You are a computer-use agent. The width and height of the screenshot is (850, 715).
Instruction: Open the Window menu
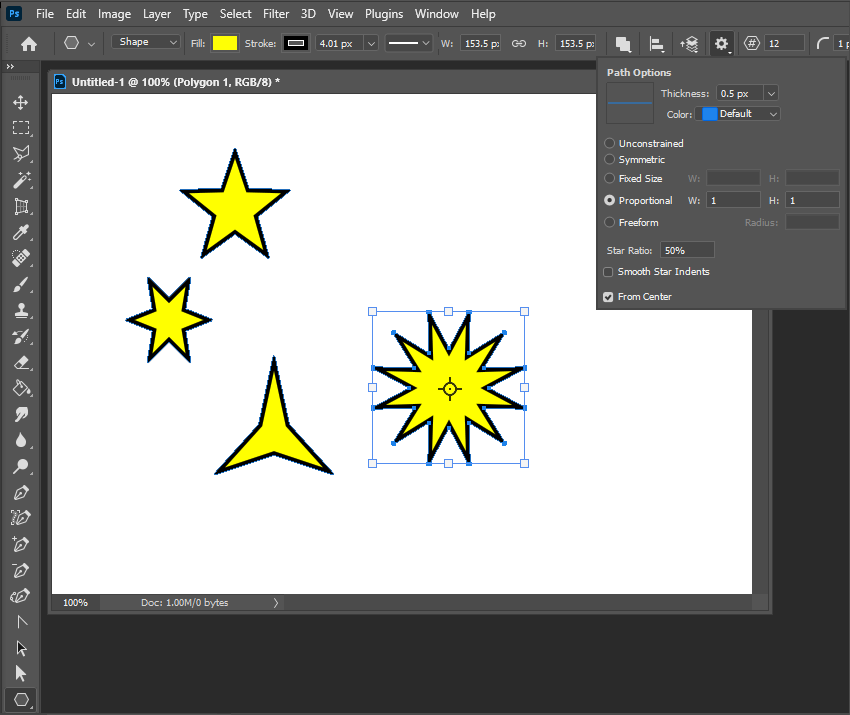[x=436, y=13]
